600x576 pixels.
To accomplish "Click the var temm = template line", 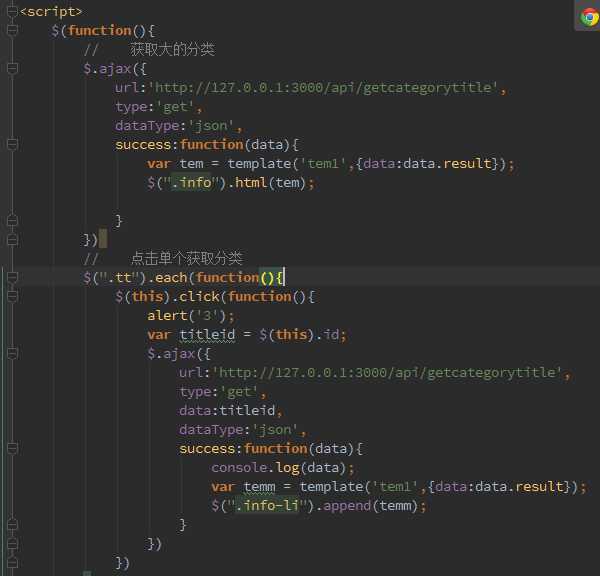I will (398, 487).
